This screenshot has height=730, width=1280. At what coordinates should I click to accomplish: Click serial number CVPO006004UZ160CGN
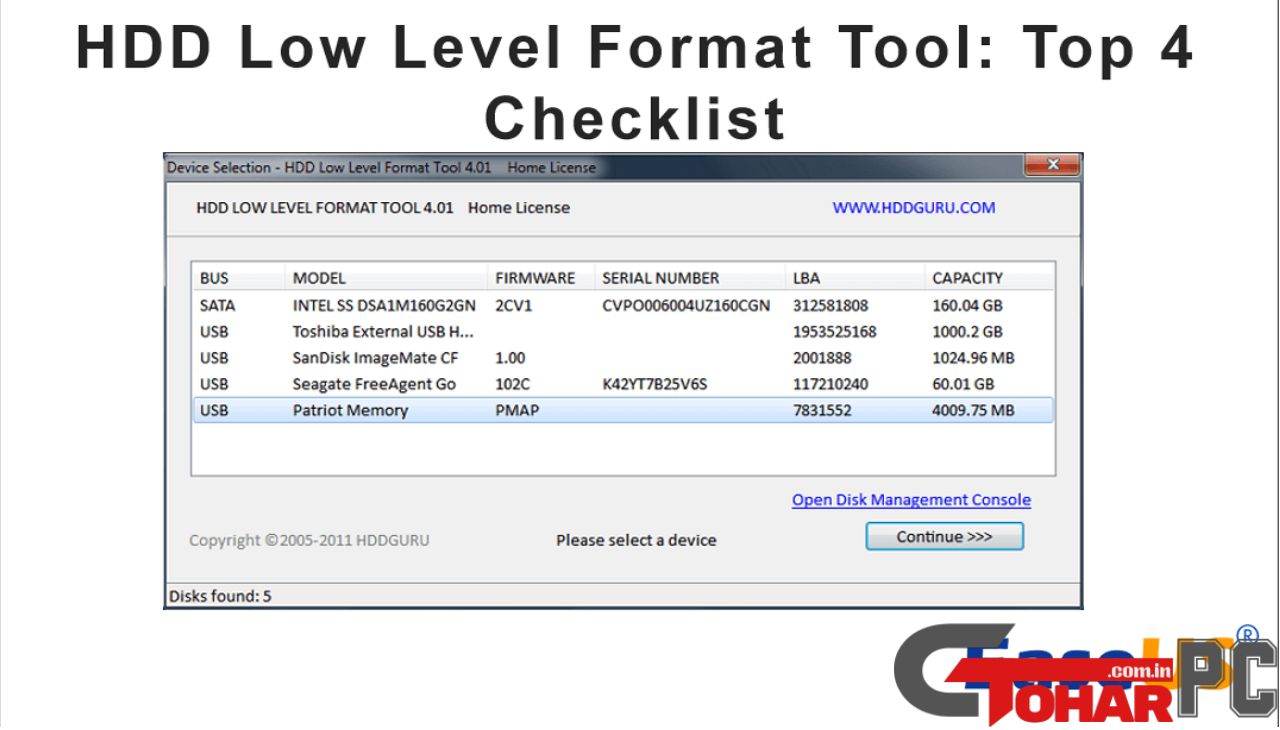(686, 305)
